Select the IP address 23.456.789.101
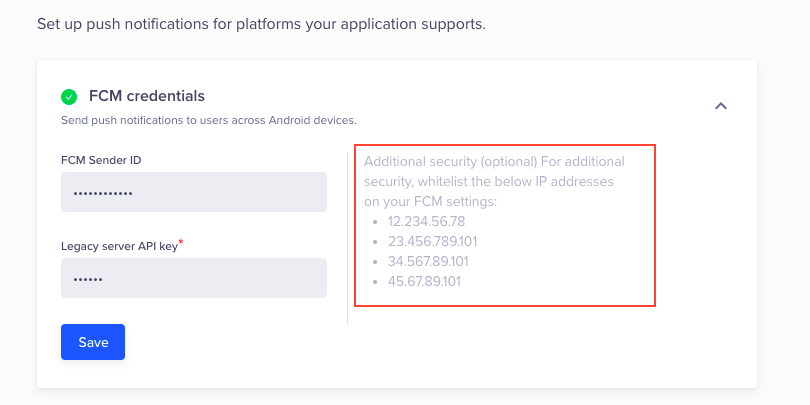This screenshot has height=405, width=810. pyautogui.click(x=432, y=241)
